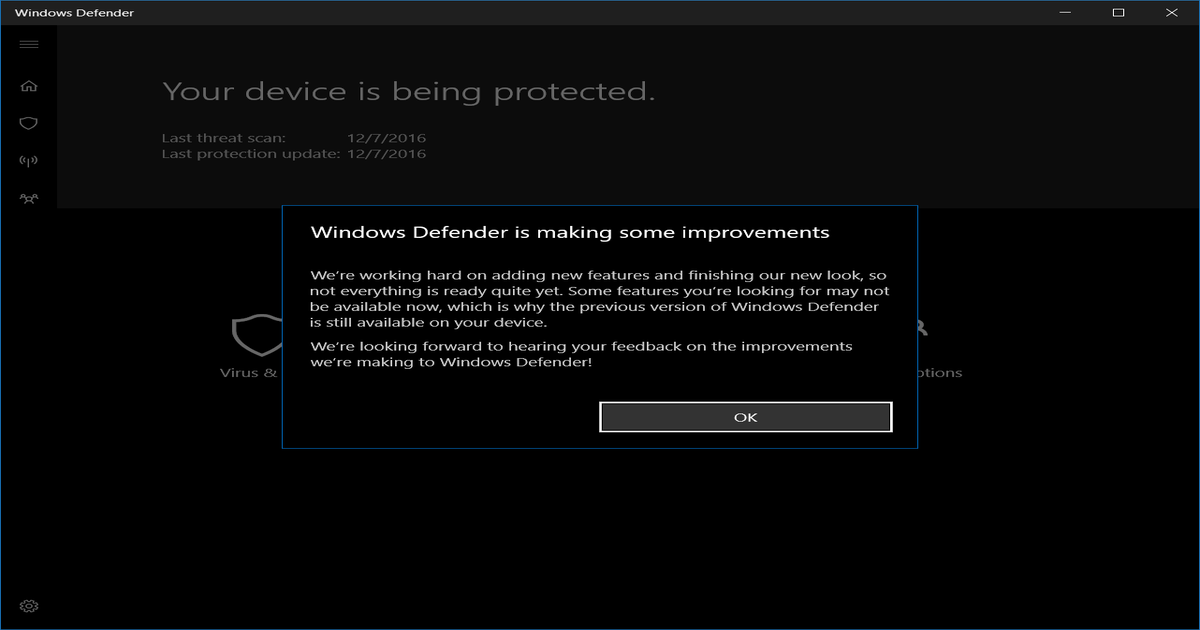This screenshot has height=630, width=1200.
Task: Close the Windows Defender window
Action: (1171, 13)
